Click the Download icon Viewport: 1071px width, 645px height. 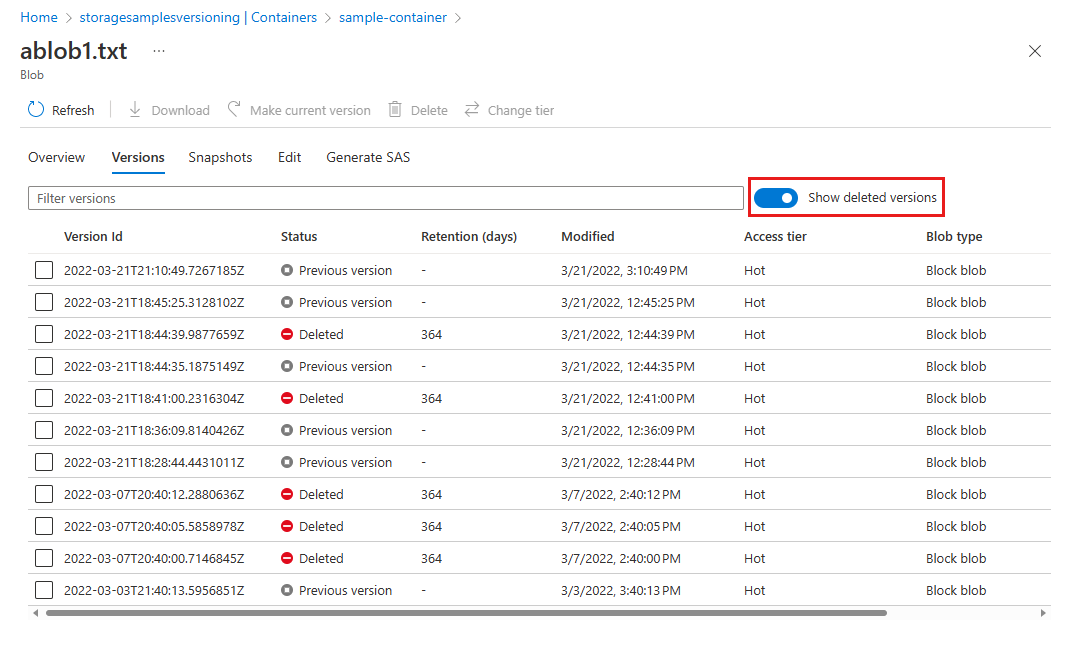[168, 109]
